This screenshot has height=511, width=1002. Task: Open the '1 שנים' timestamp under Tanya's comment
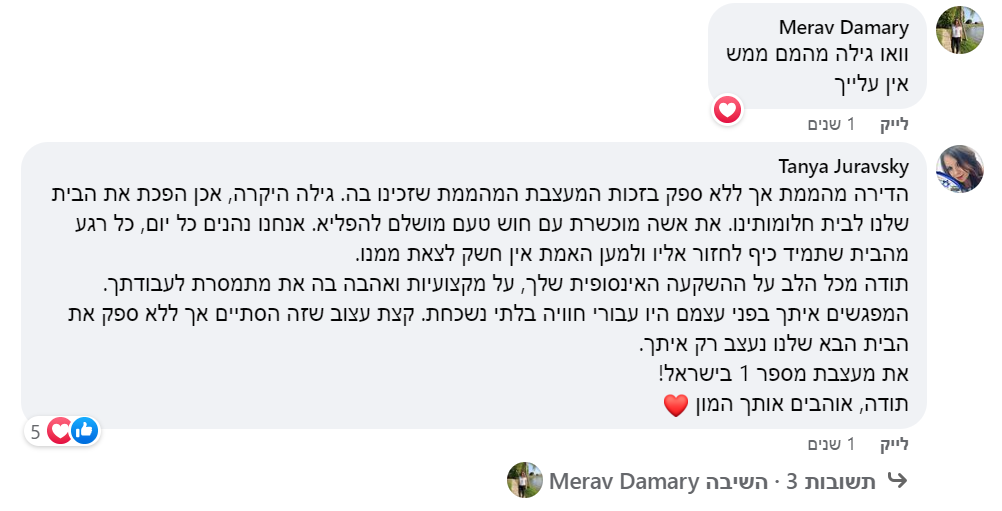coord(831,444)
